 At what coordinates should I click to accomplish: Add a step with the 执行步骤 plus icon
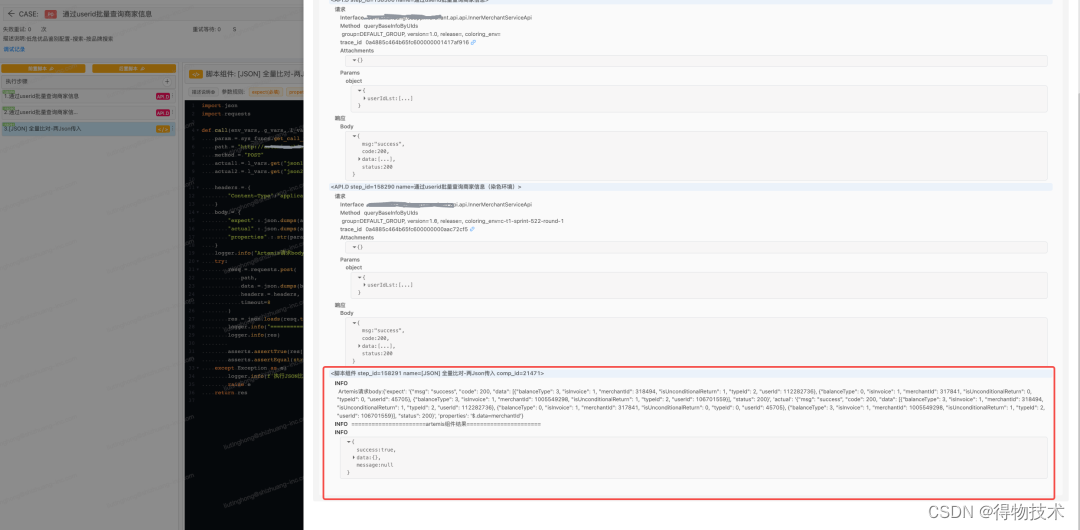tap(167, 81)
